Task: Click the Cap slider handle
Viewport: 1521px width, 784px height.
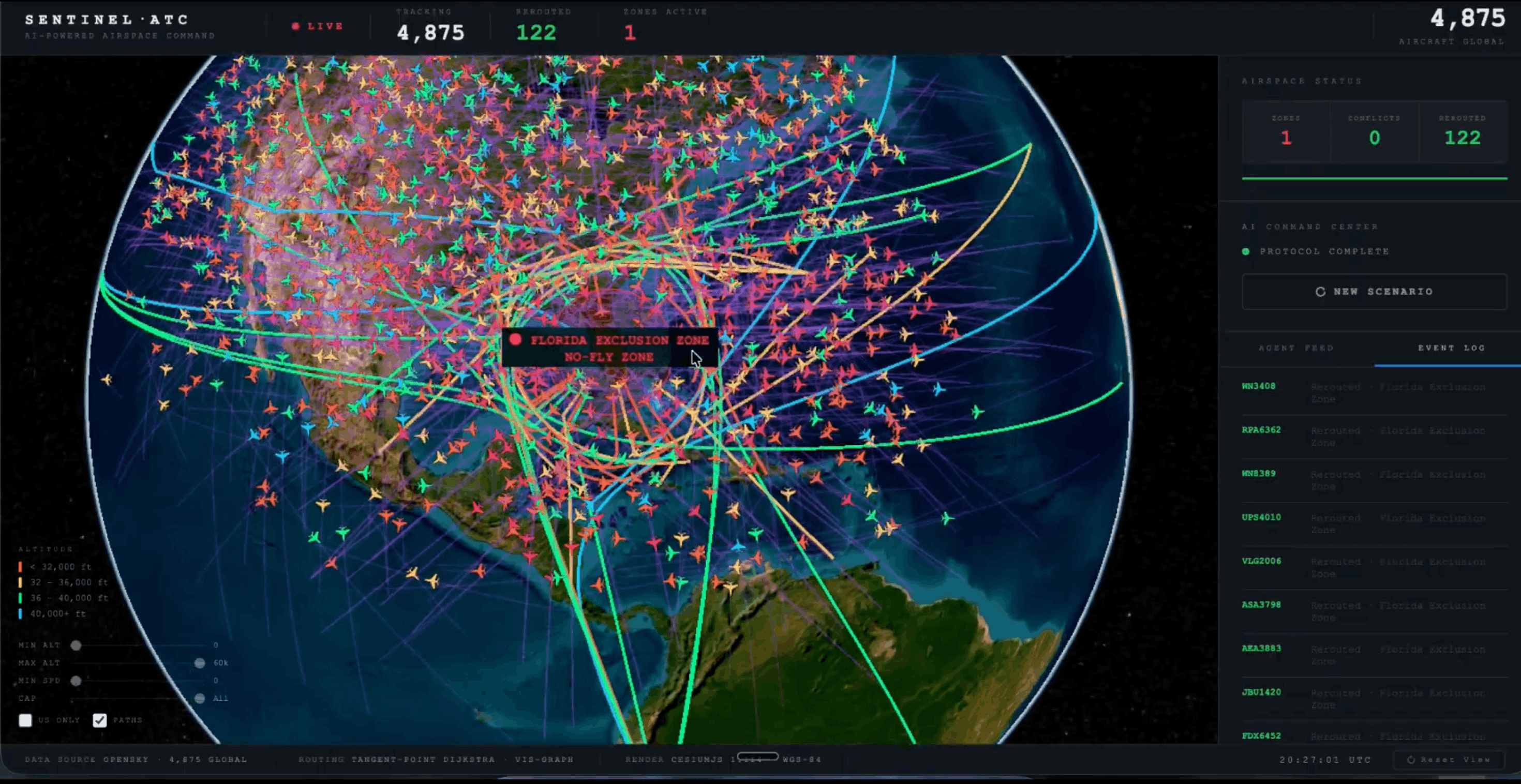Action: pos(200,698)
